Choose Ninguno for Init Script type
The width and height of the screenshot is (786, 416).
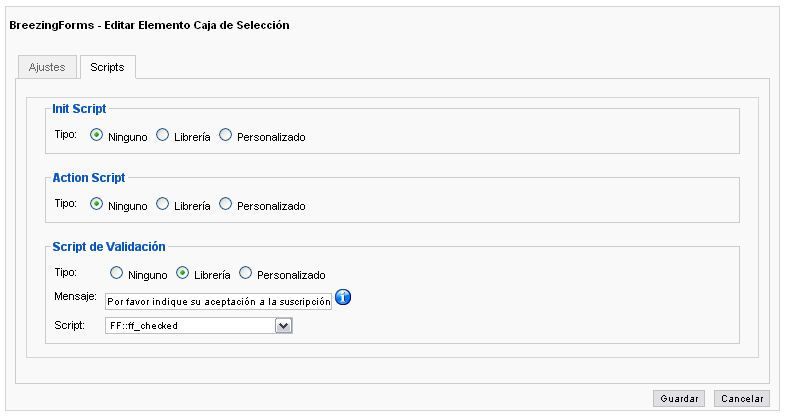tap(96, 135)
